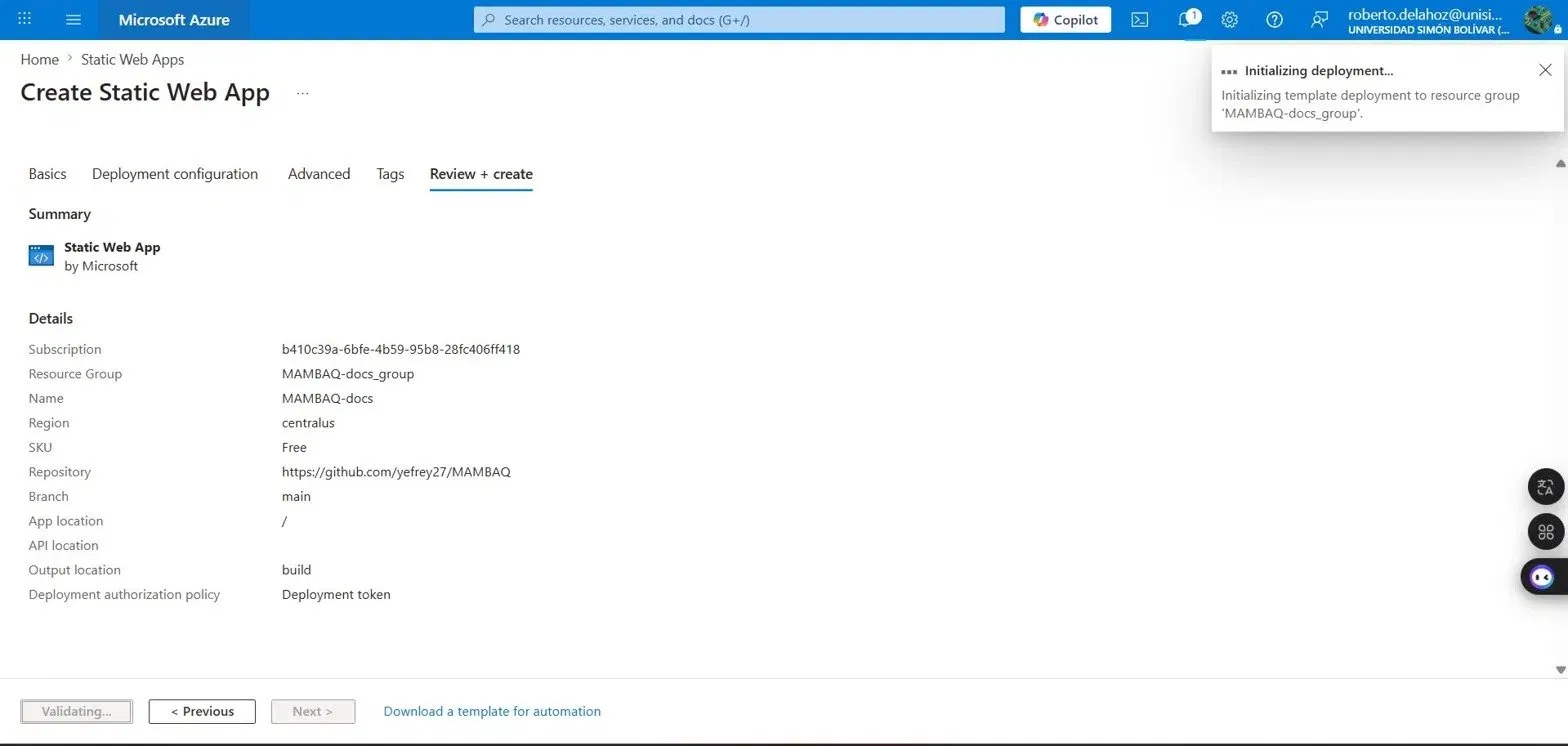Switch to the Deployment configuration tab
Screen dimensions: 1568x746
pos(175,174)
